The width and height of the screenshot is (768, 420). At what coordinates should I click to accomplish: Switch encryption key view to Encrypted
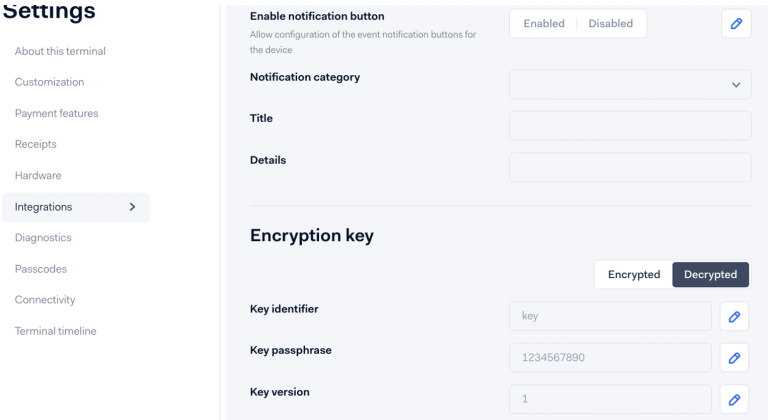(634, 274)
